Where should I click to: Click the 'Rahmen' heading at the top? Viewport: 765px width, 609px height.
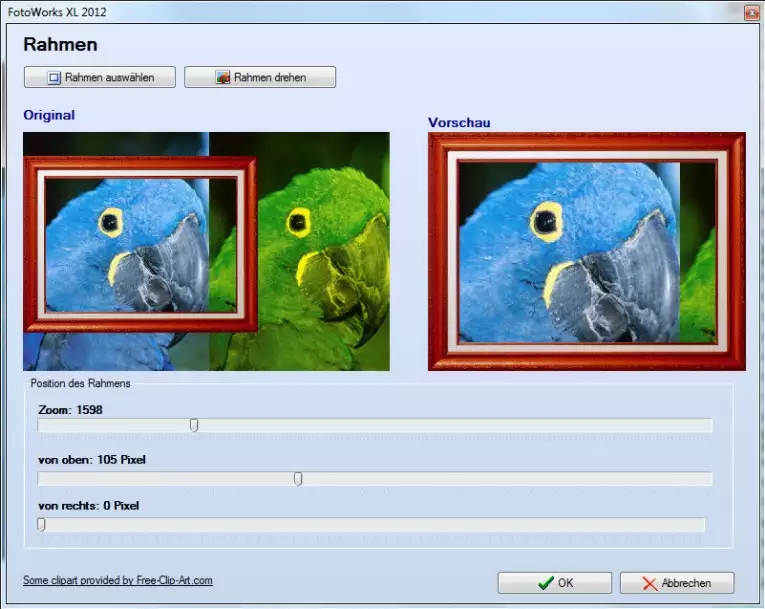[60, 45]
